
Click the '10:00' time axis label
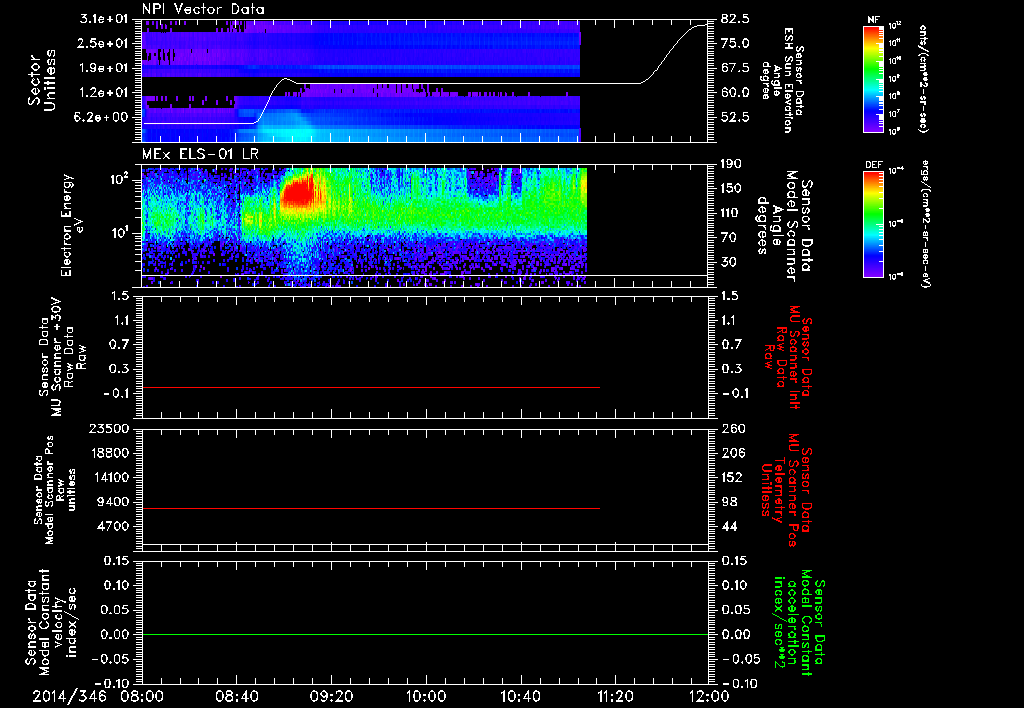[425, 697]
